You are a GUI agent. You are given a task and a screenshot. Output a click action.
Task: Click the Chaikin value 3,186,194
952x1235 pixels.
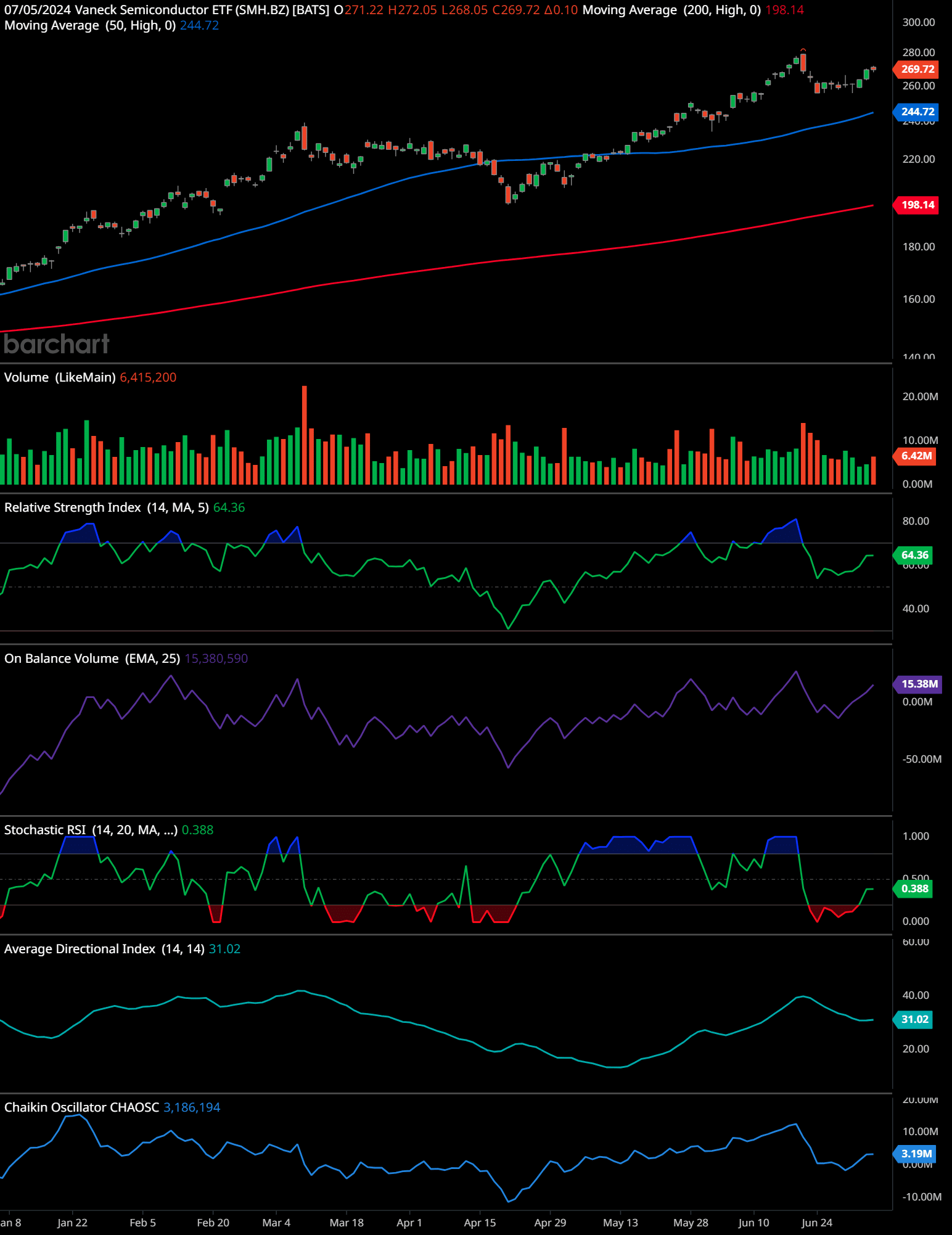[x=192, y=1107]
